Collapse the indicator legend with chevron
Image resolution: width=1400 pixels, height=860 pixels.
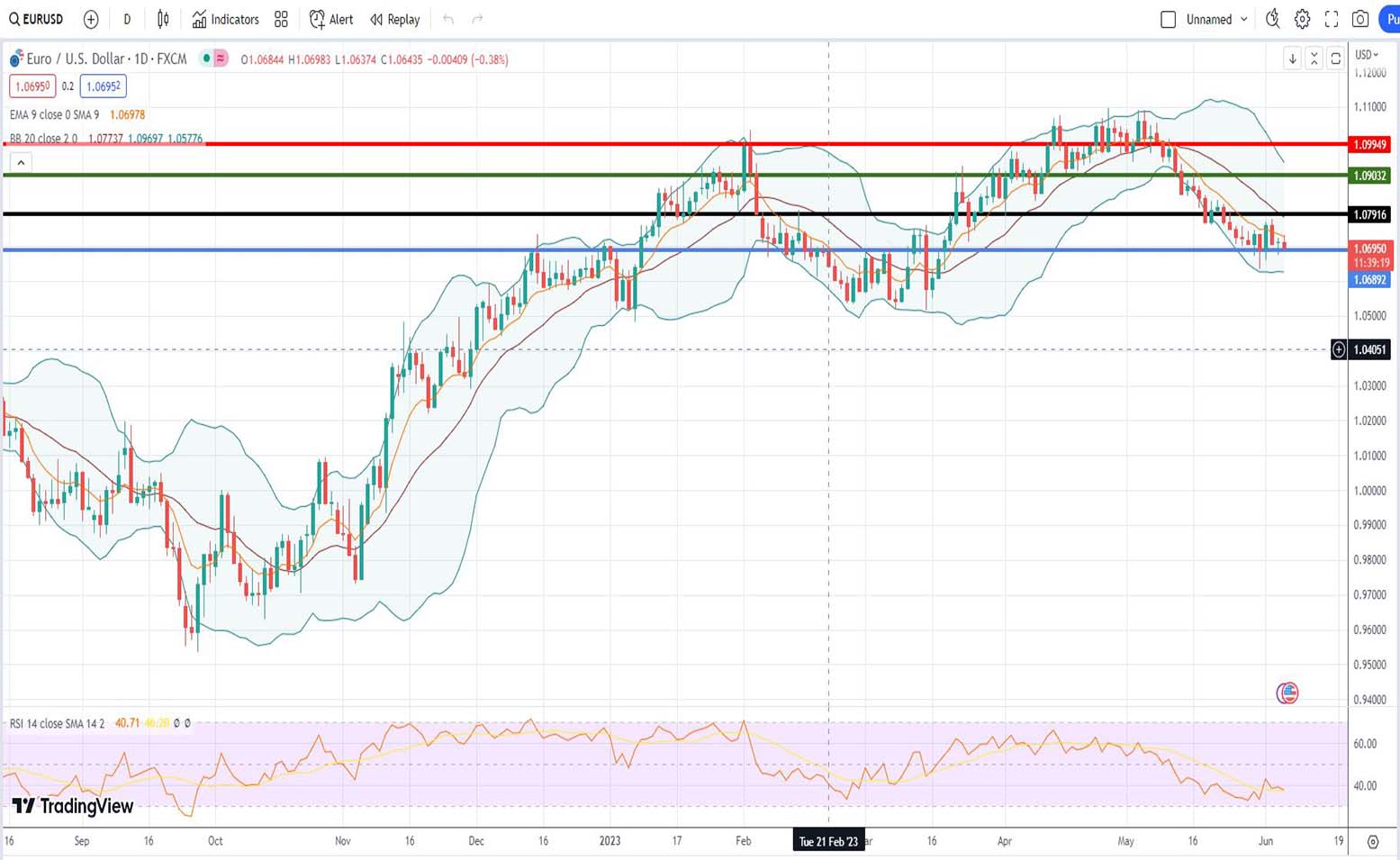click(21, 162)
